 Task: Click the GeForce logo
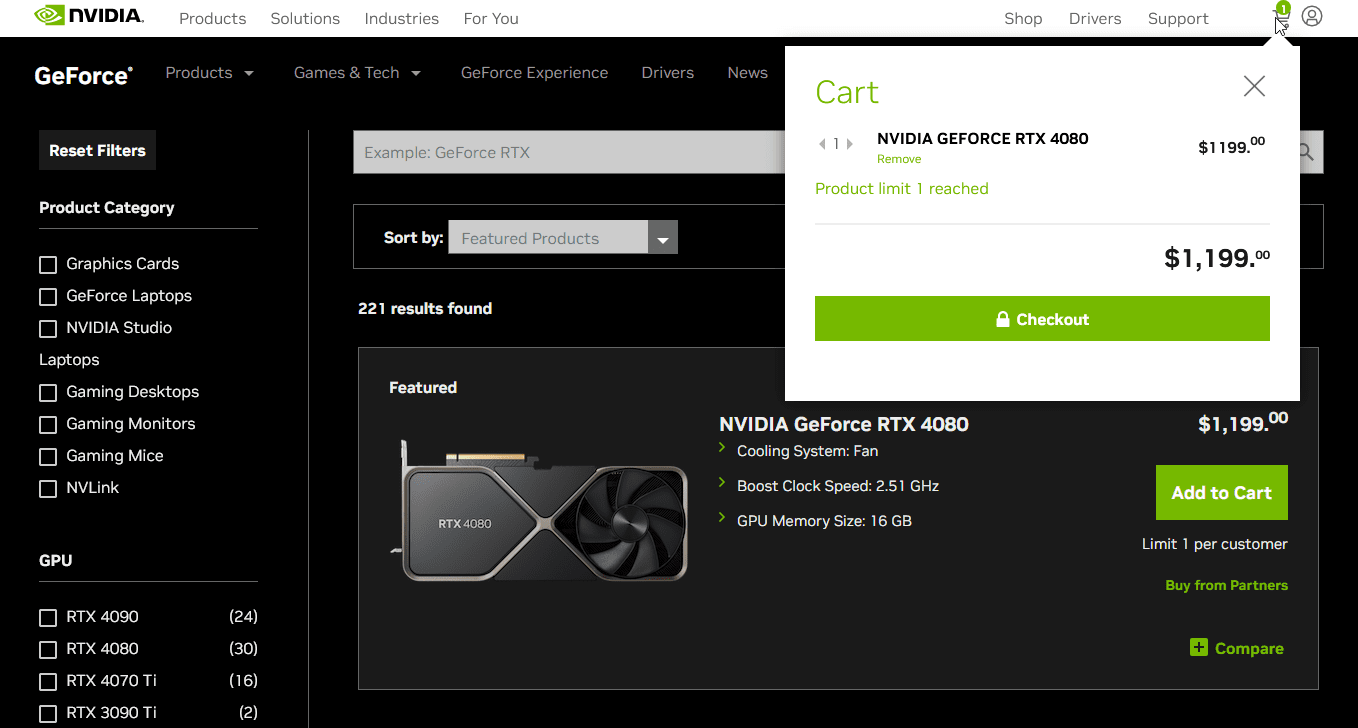pos(83,74)
